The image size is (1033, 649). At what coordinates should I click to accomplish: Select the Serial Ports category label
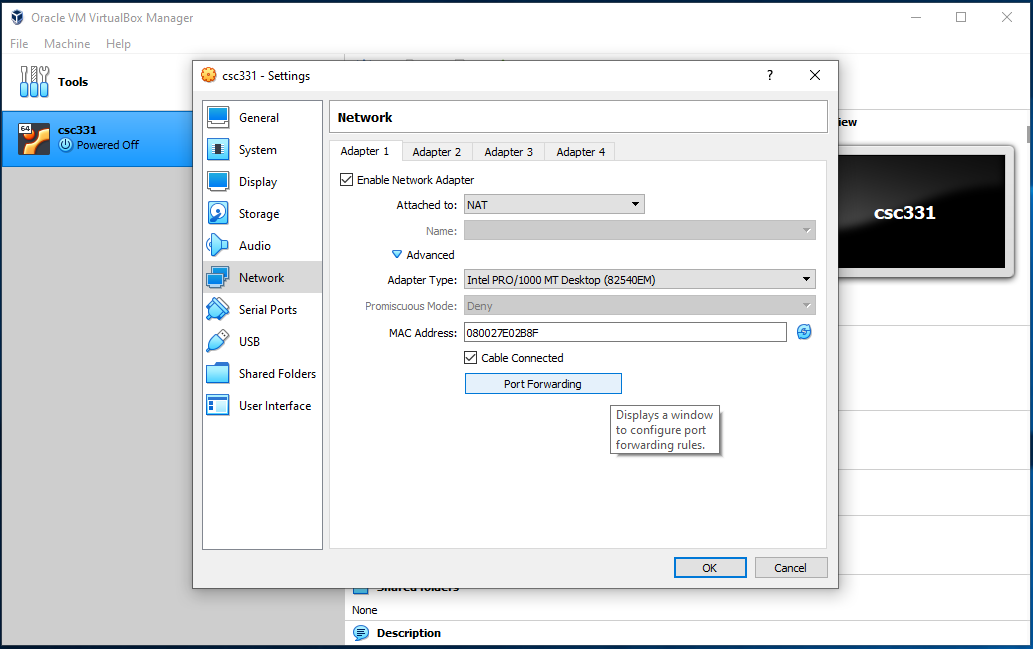point(267,309)
